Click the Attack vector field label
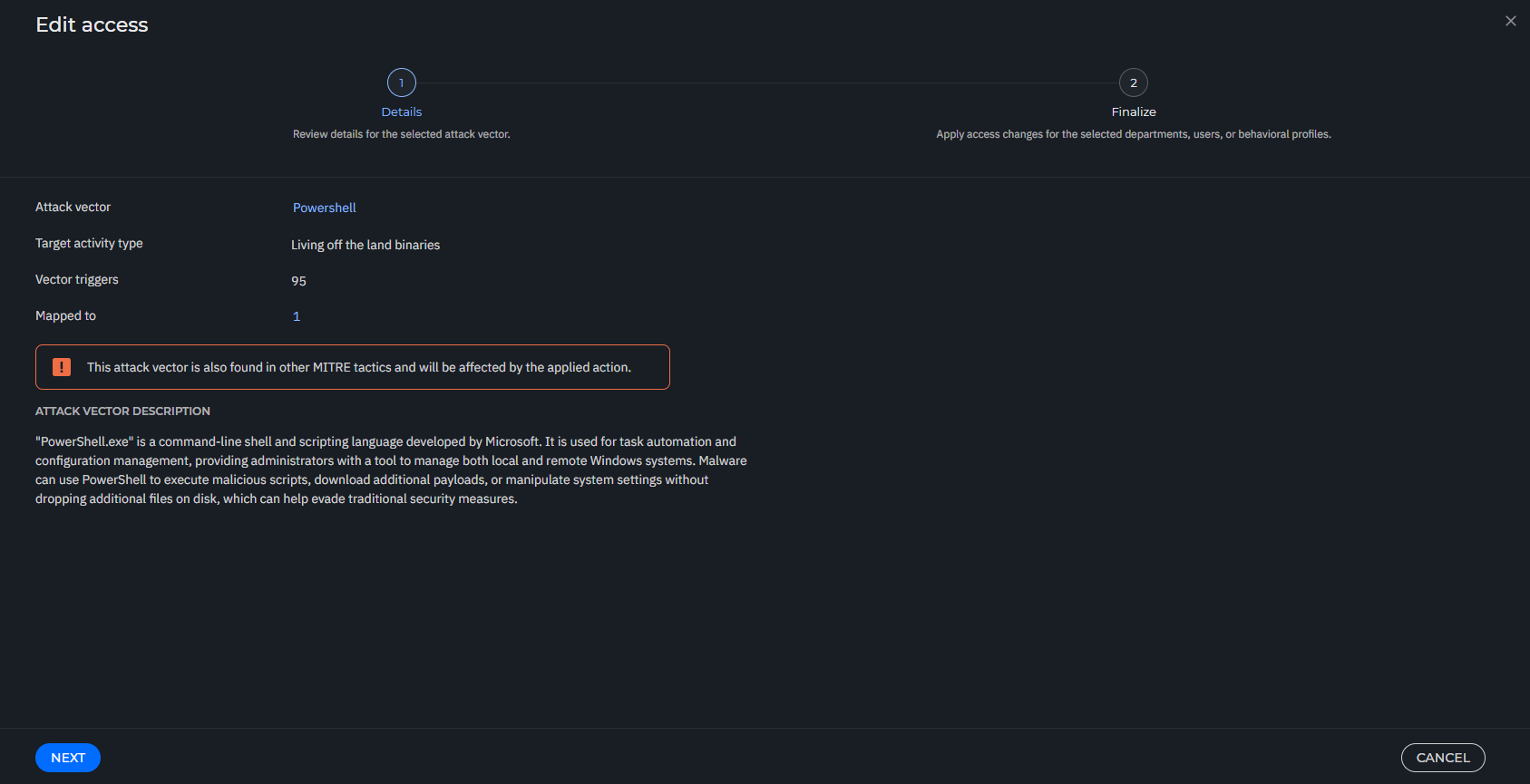1530x784 pixels. 73,208
